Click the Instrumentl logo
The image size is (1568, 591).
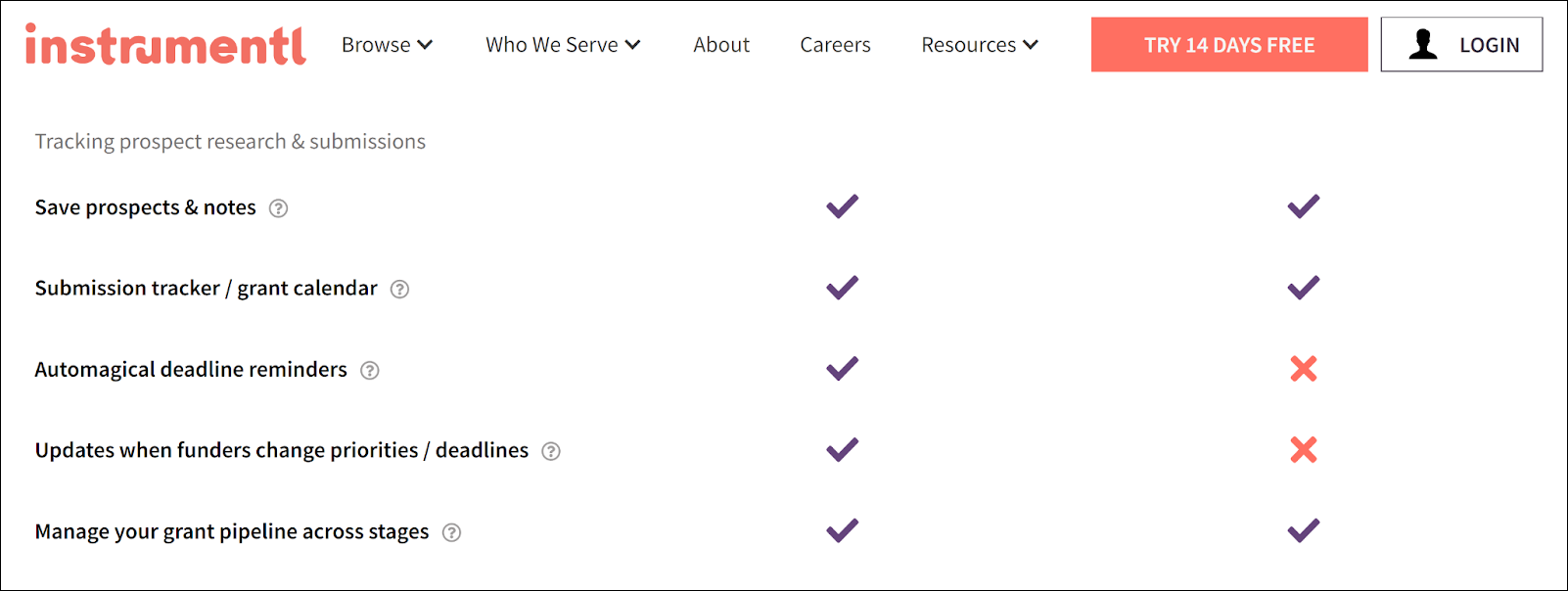click(165, 45)
